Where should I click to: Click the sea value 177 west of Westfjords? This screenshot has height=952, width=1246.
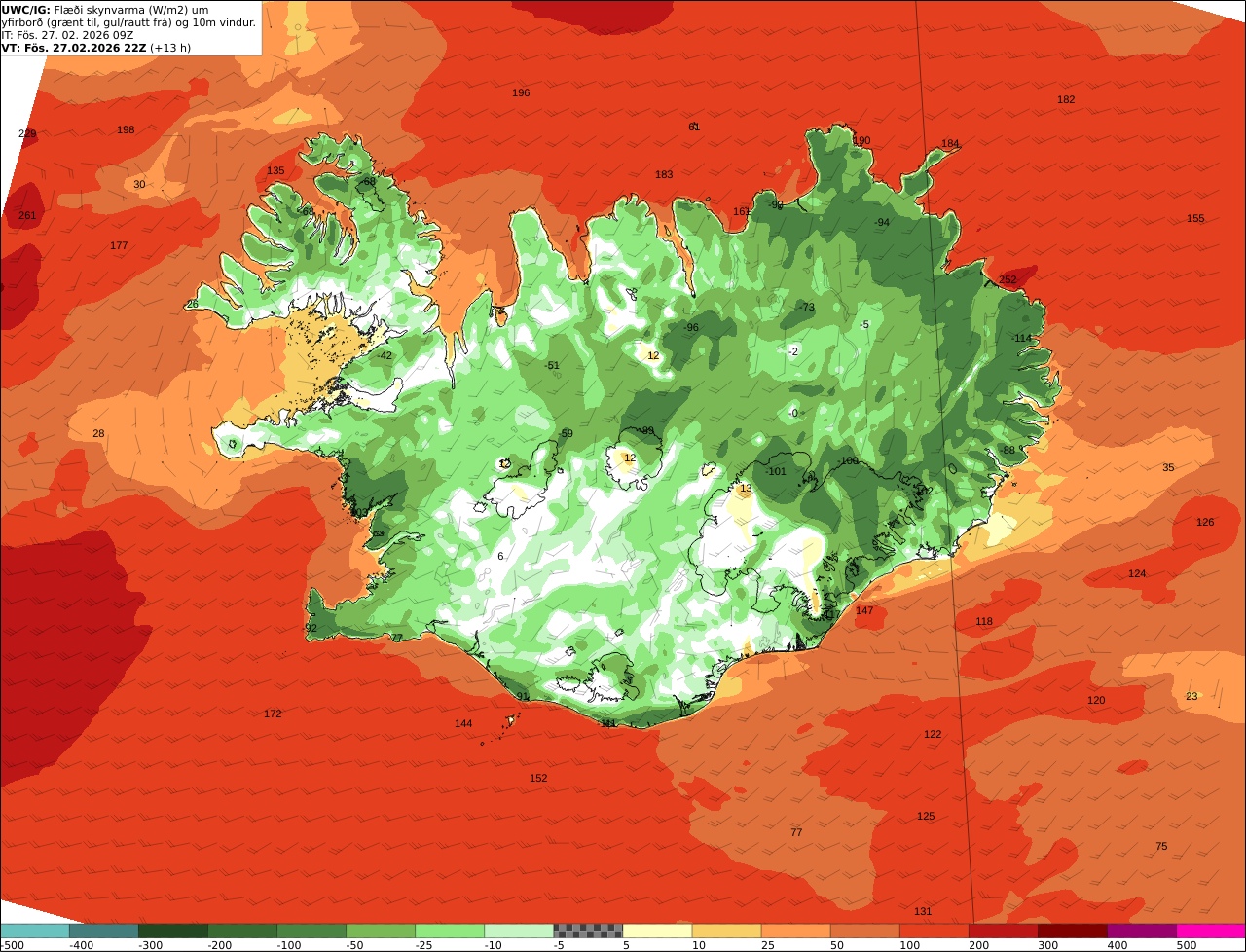pos(119,245)
